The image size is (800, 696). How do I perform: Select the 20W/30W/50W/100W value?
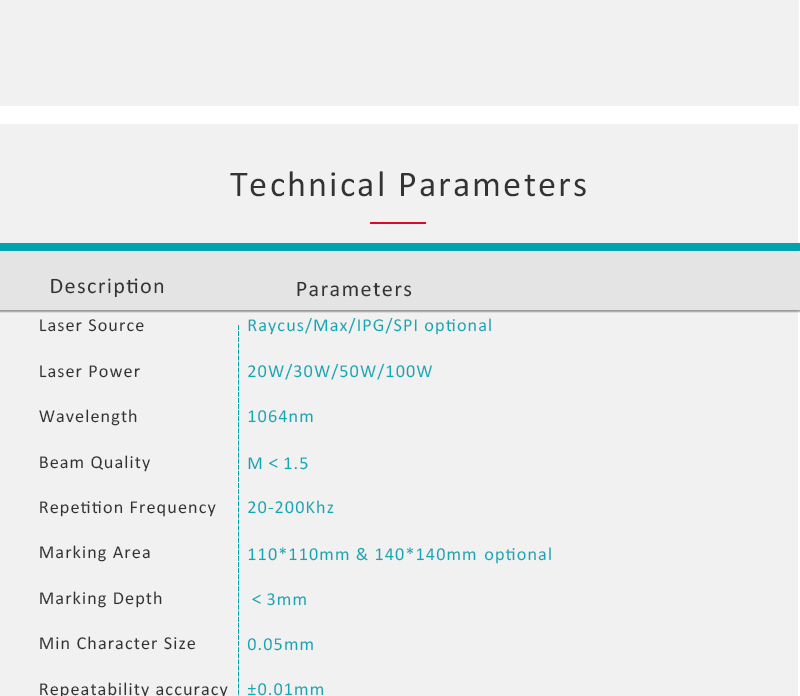340,371
